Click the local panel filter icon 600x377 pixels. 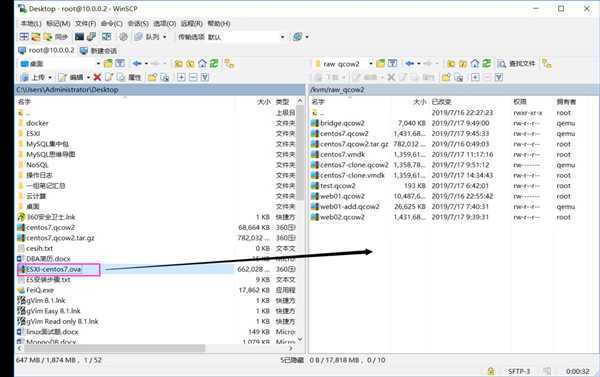120,64
